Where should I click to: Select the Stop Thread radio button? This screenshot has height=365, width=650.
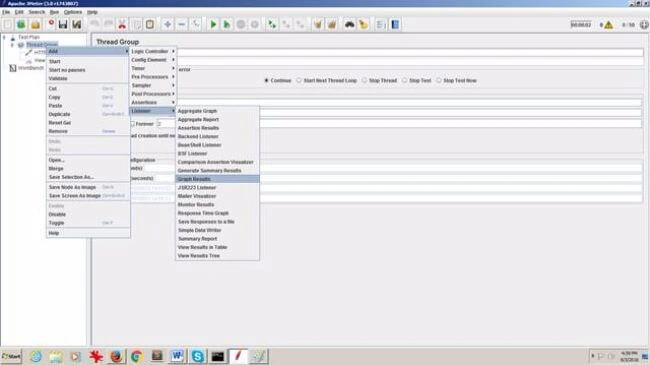(x=364, y=80)
